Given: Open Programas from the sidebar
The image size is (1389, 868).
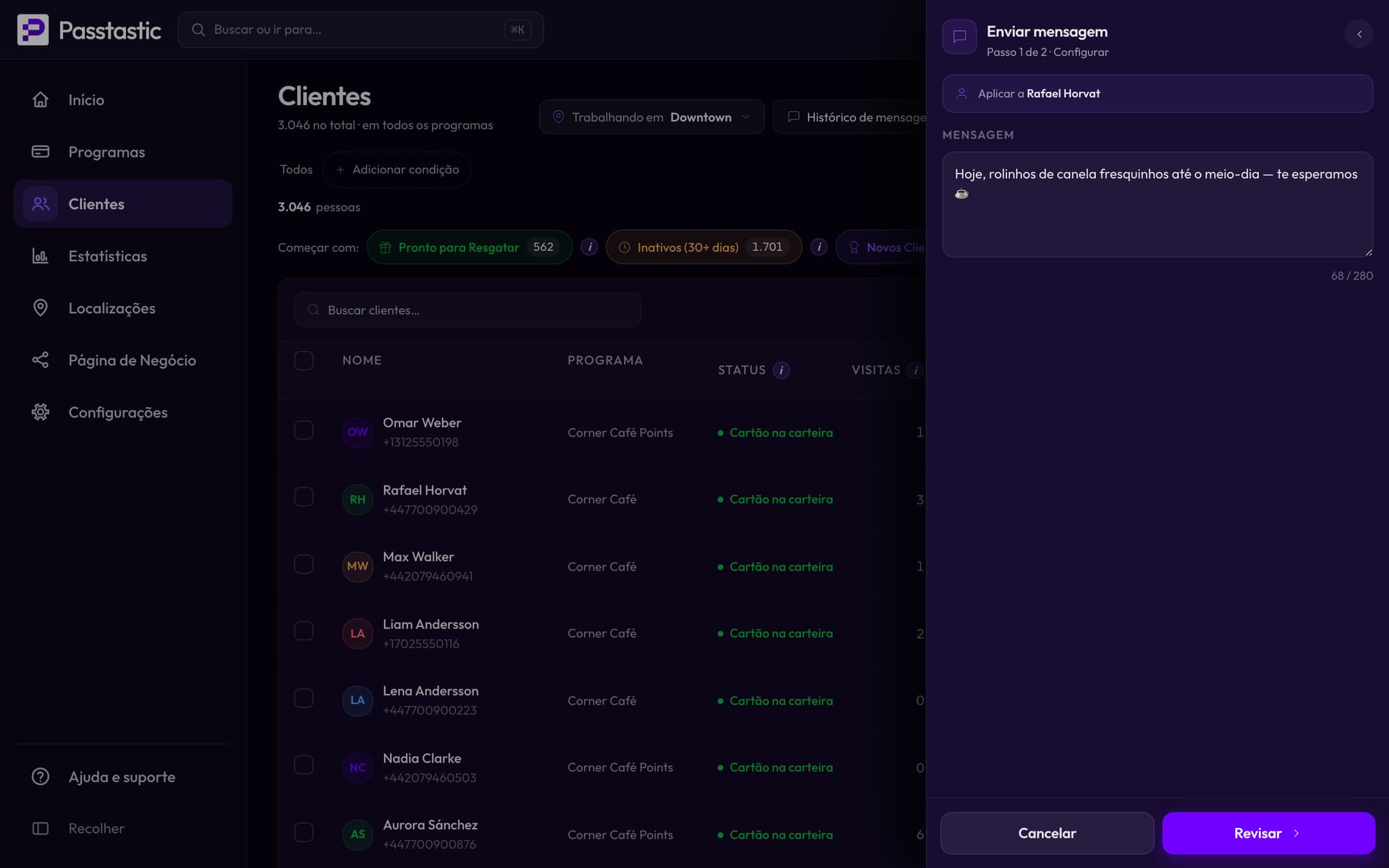Looking at the screenshot, I should point(123,151).
